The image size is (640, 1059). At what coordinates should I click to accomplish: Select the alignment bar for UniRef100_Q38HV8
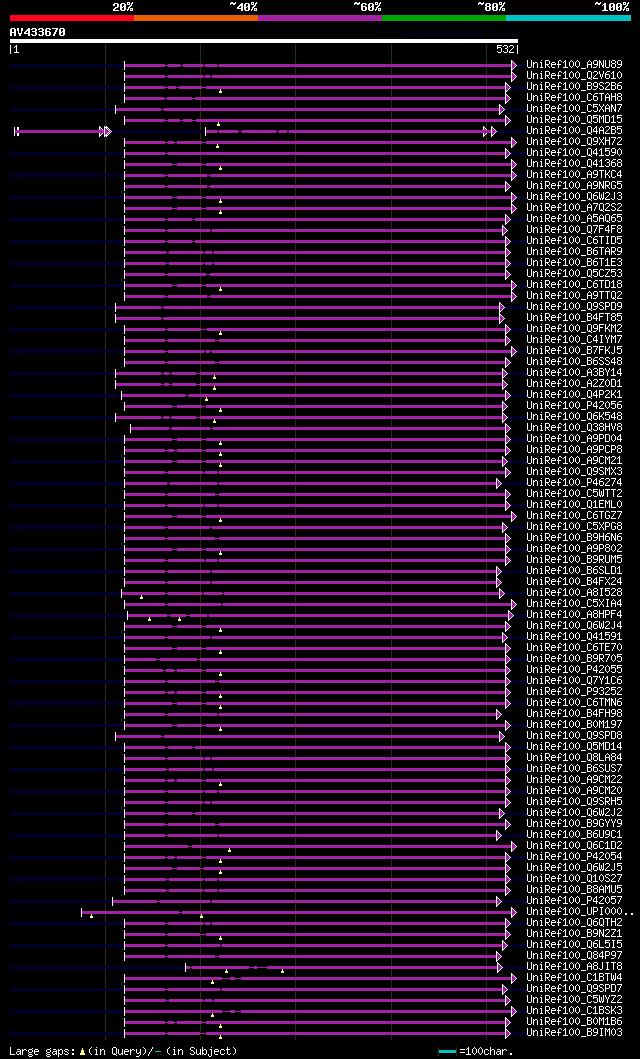point(321,428)
